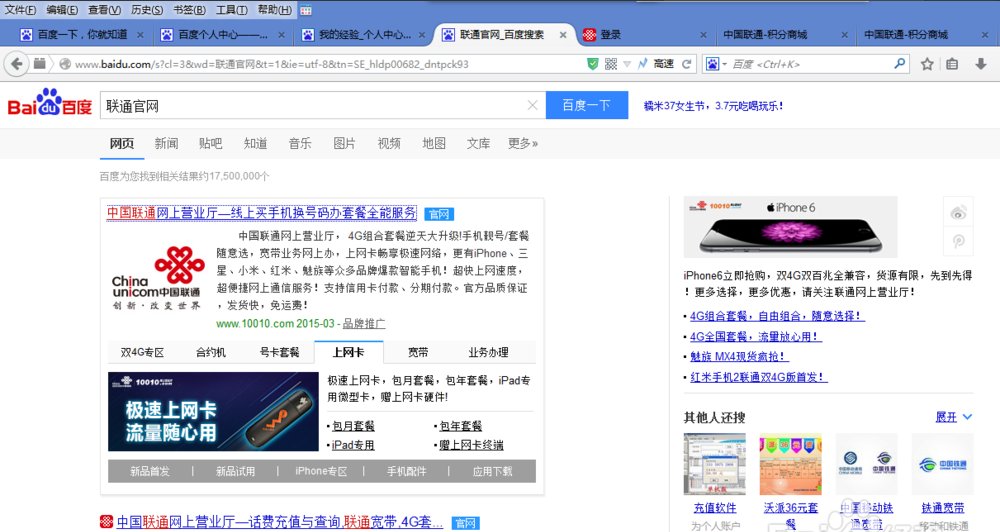Click the 充值软件 thumbnail image
The image size is (1000, 532).
[x=714, y=464]
